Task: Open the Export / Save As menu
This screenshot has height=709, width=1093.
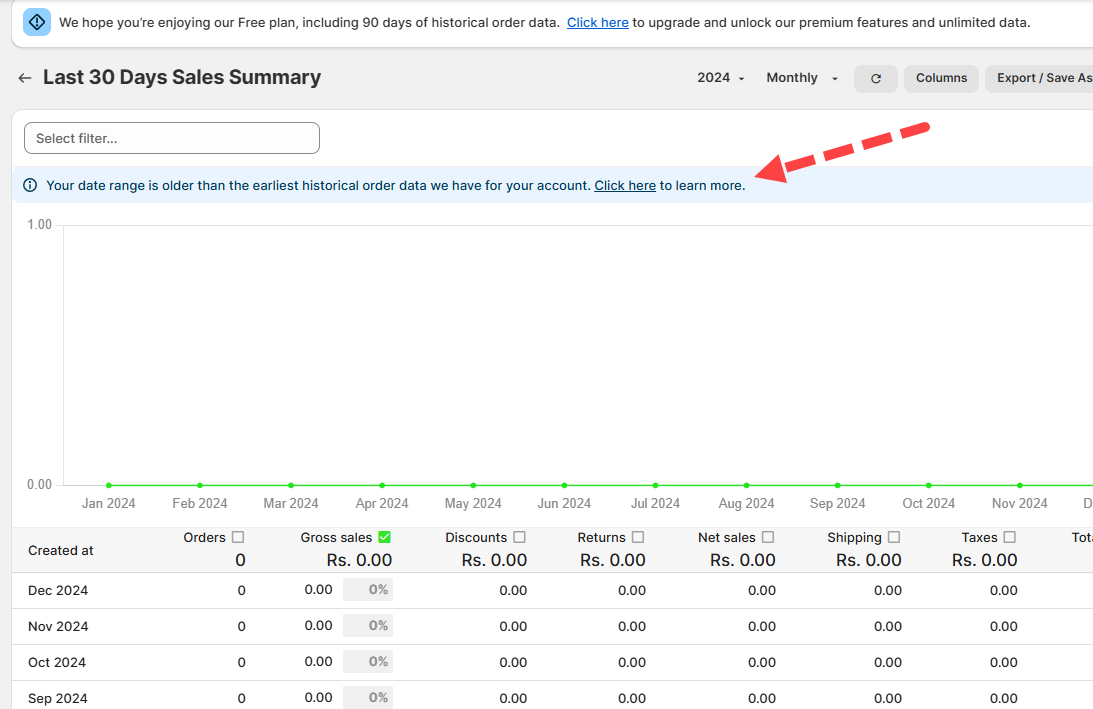Action: (x=1040, y=78)
